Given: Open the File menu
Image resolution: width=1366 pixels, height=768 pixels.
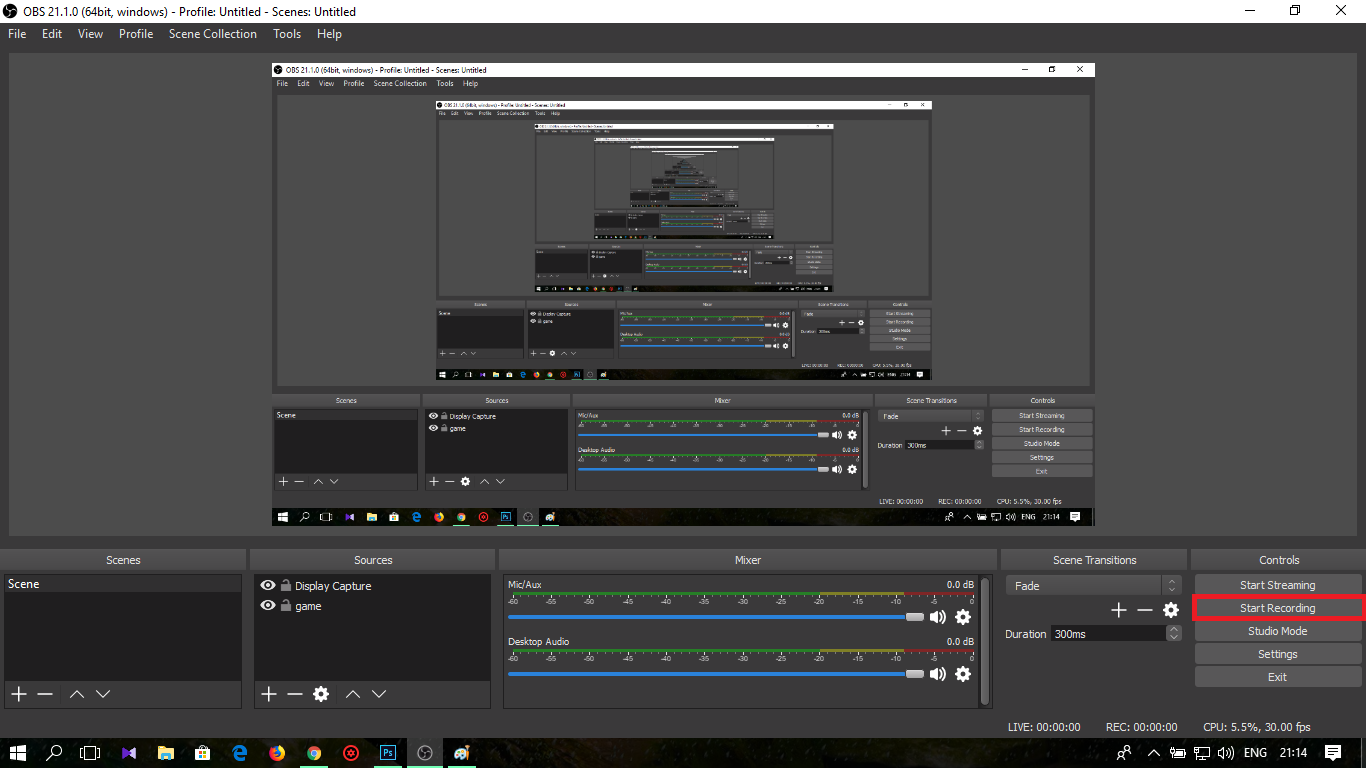Looking at the screenshot, I should coord(17,34).
